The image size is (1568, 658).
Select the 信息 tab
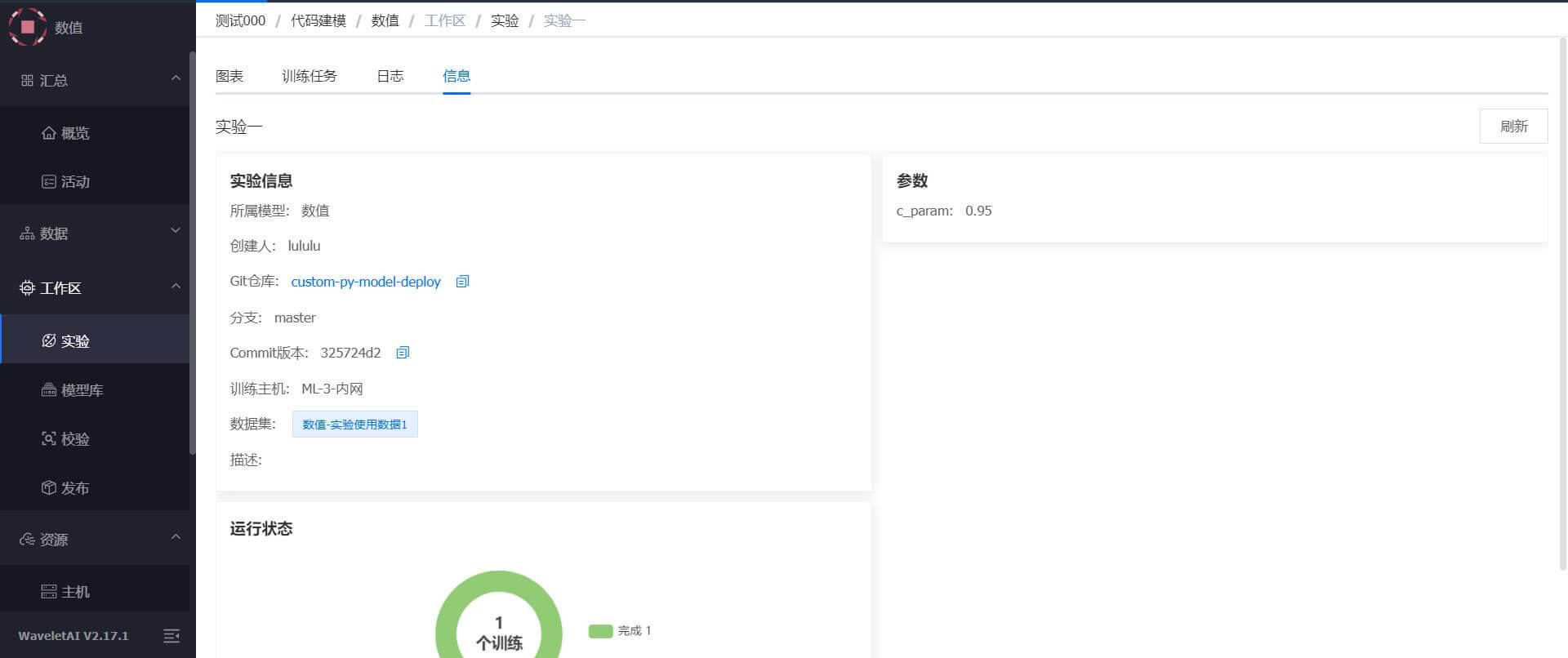[x=457, y=76]
